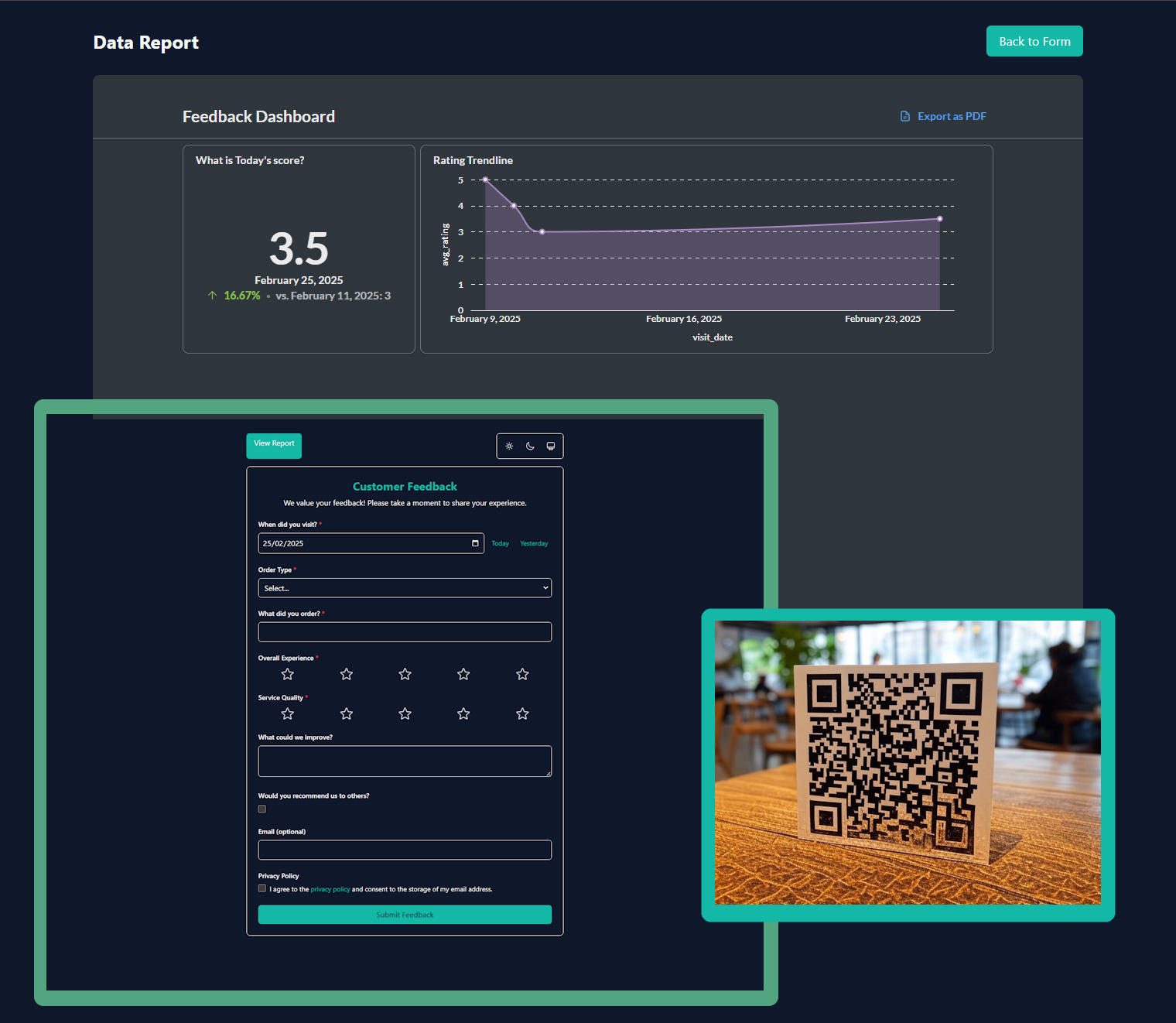This screenshot has height=1023, width=1176.
Task: Click the Email (optional) input field
Action: [x=405, y=850]
